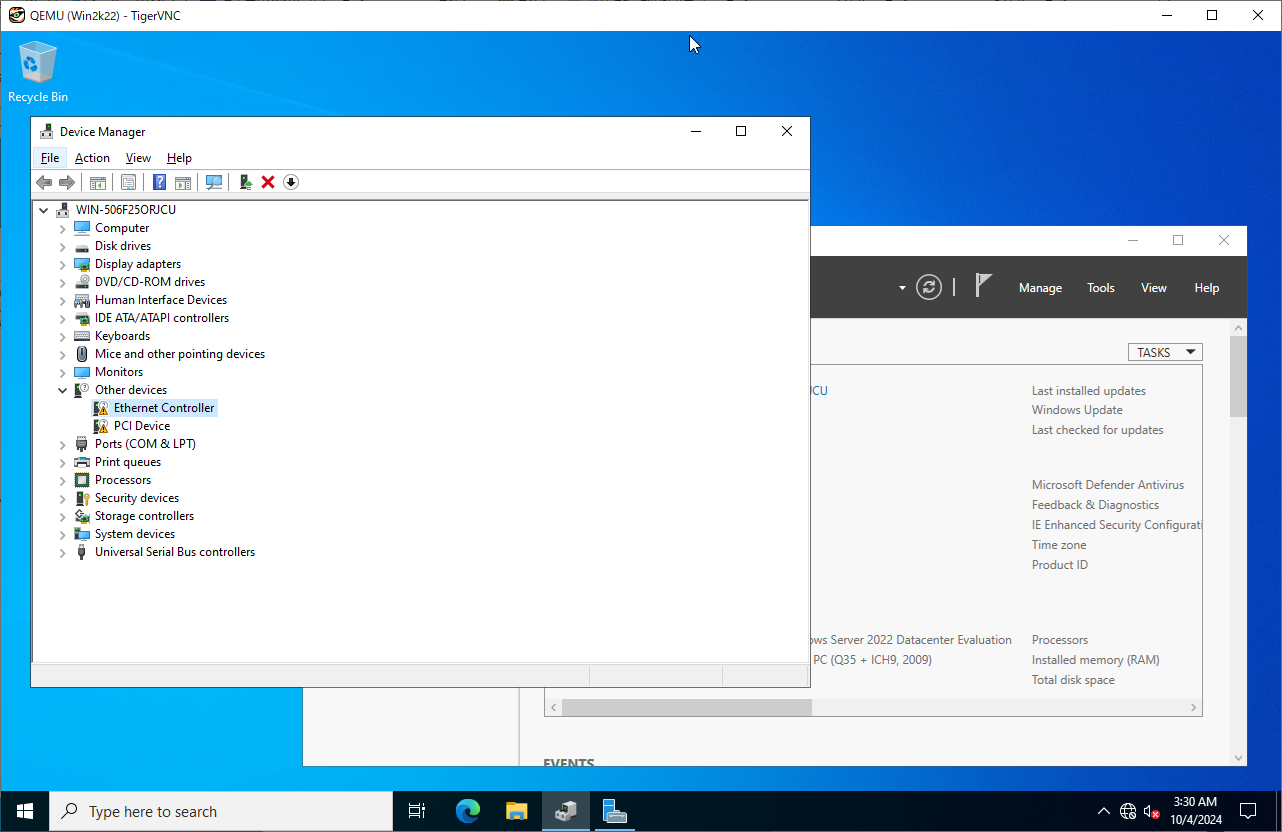
Task: Open Microsoft Edge from the taskbar
Action: pos(468,811)
